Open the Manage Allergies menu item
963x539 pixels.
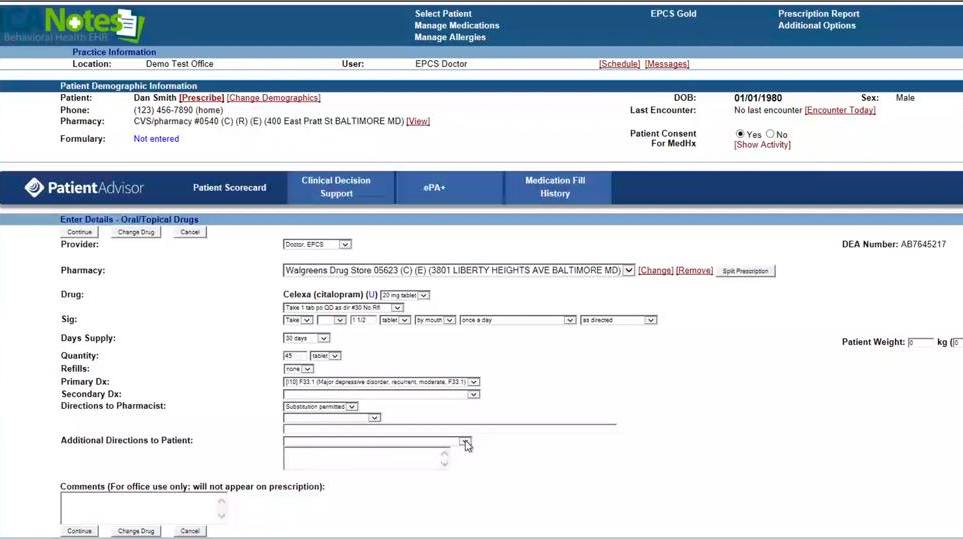pos(450,38)
